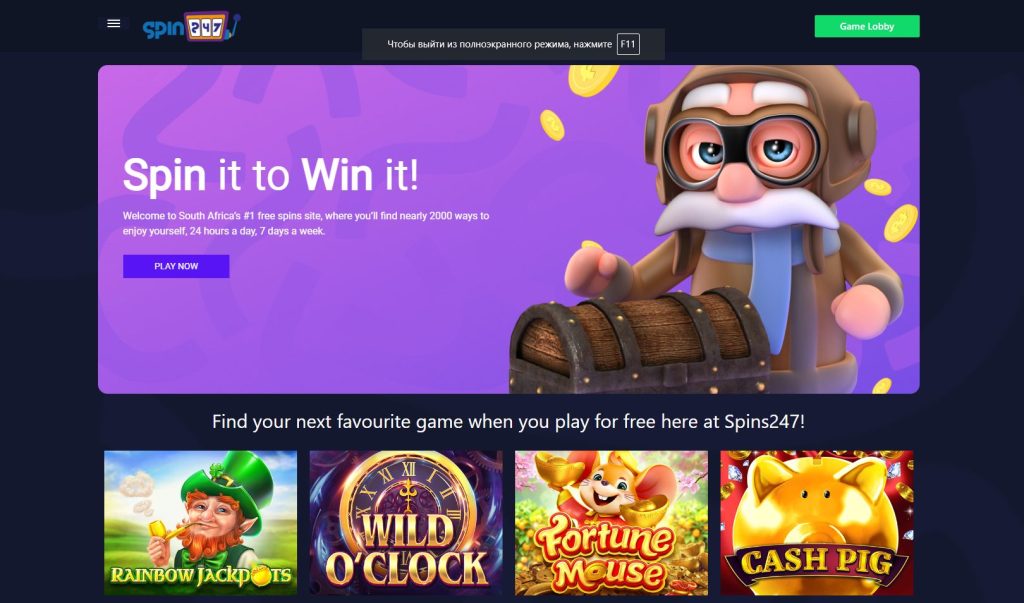Click the pilot's blue scarf
The width and height of the screenshot is (1024, 603).
769,275
